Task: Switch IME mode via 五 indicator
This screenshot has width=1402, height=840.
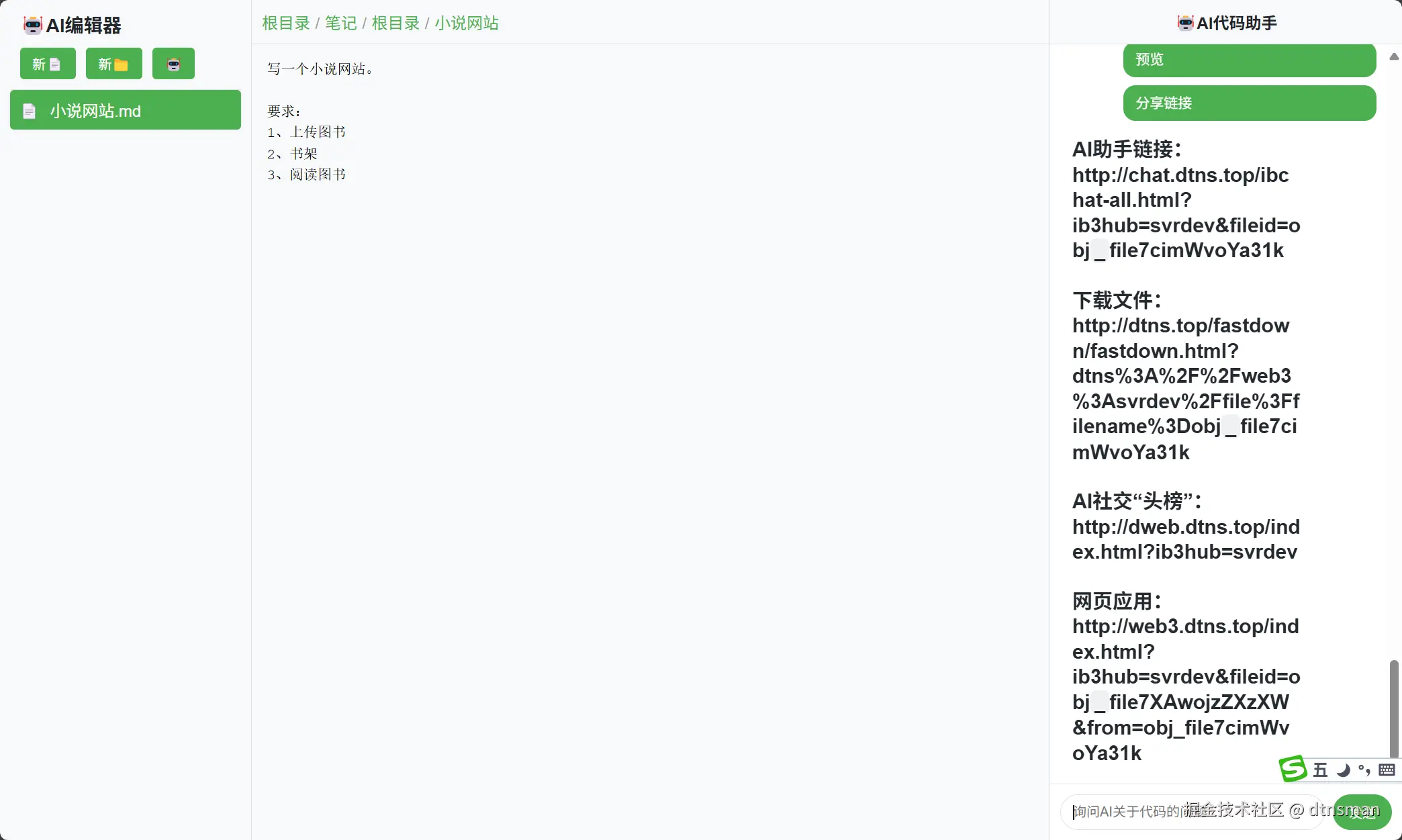Action: click(x=1320, y=770)
